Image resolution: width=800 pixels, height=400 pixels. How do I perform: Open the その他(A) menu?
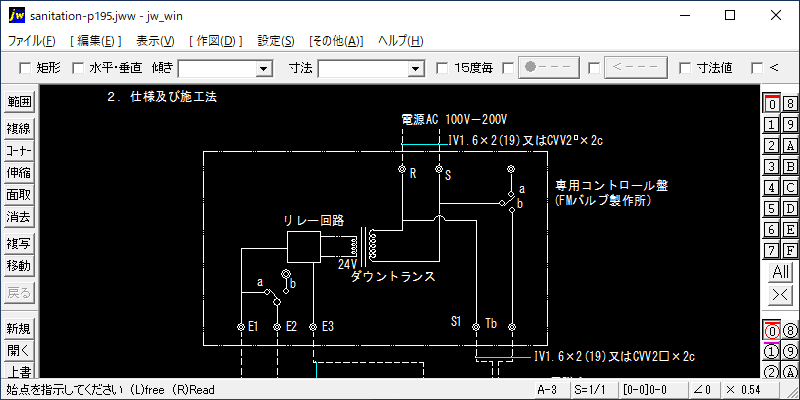pyautogui.click(x=336, y=41)
